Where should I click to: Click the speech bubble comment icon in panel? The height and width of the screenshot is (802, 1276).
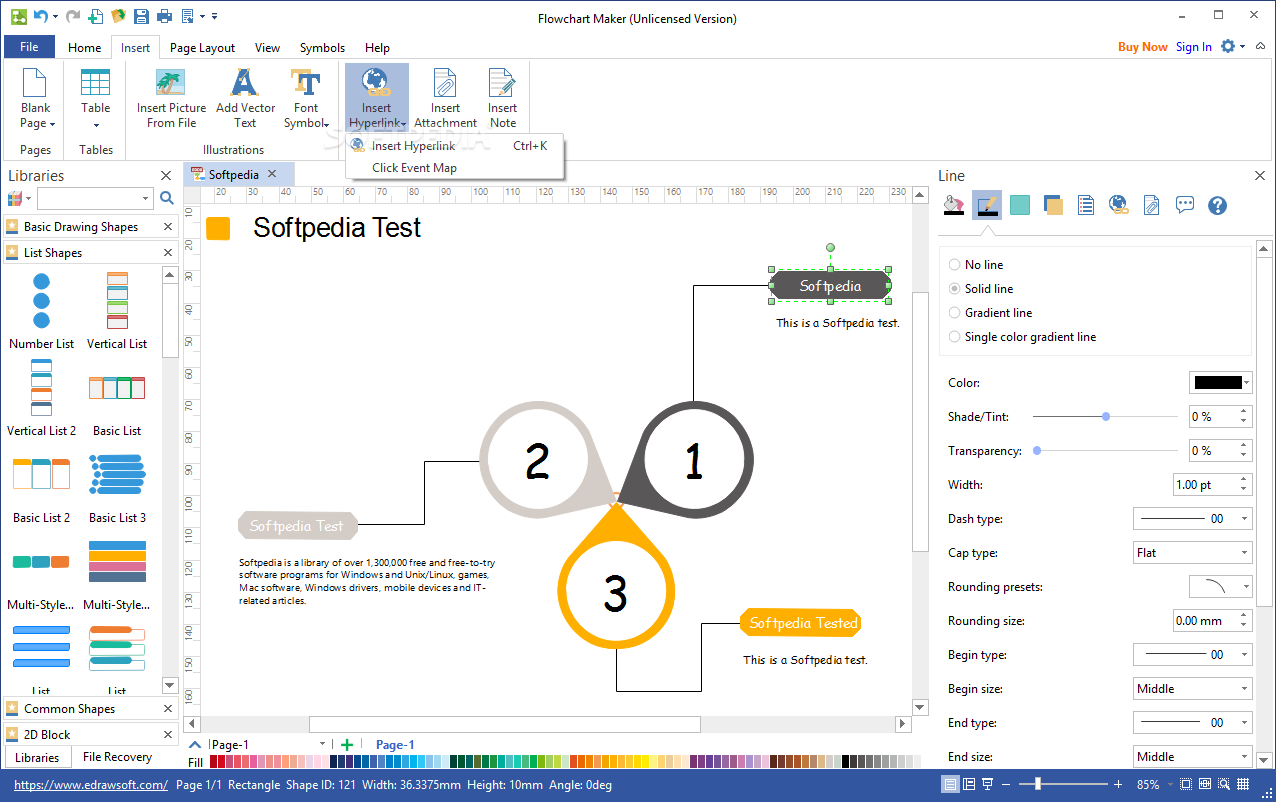click(x=1185, y=205)
